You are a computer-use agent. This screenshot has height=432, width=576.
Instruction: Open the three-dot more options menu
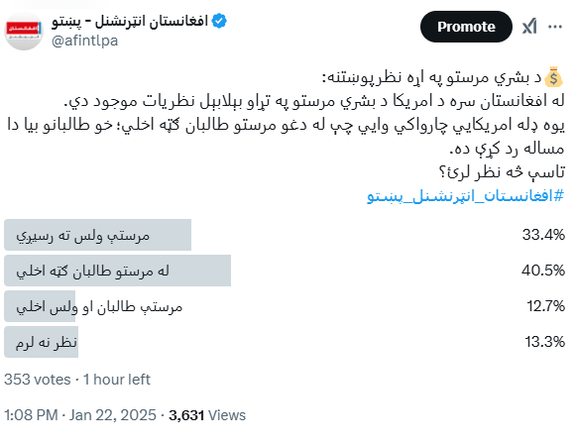pos(555,26)
